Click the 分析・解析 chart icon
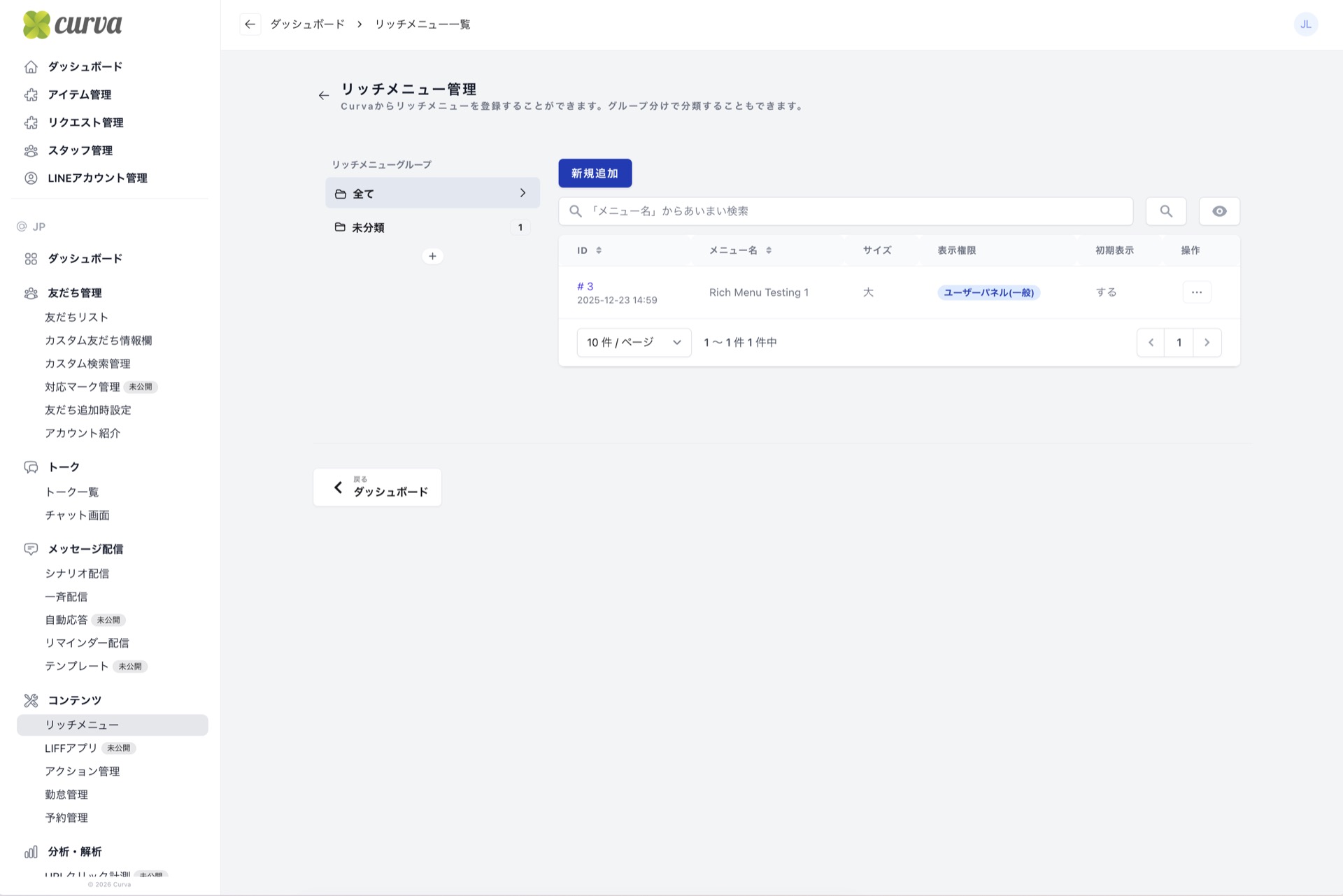Screen dimensions: 1343x896 click(31, 852)
